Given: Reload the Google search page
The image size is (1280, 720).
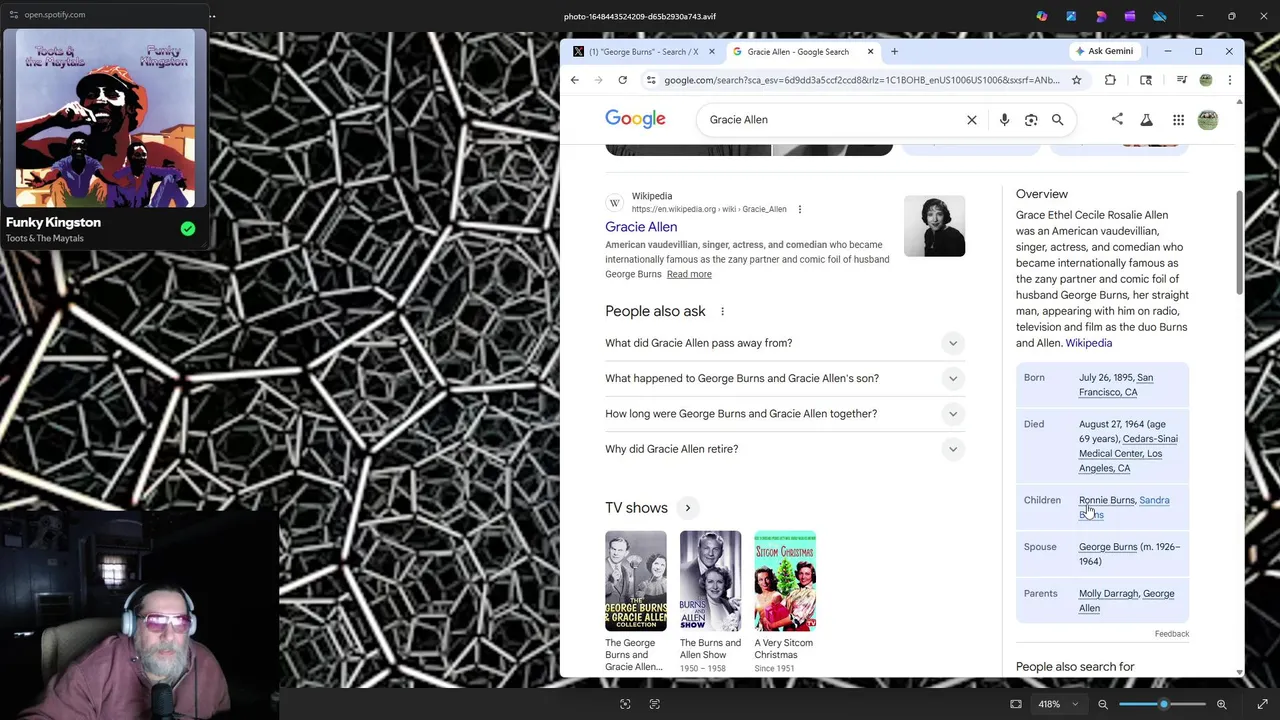Looking at the screenshot, I should [x=622, y=80].
